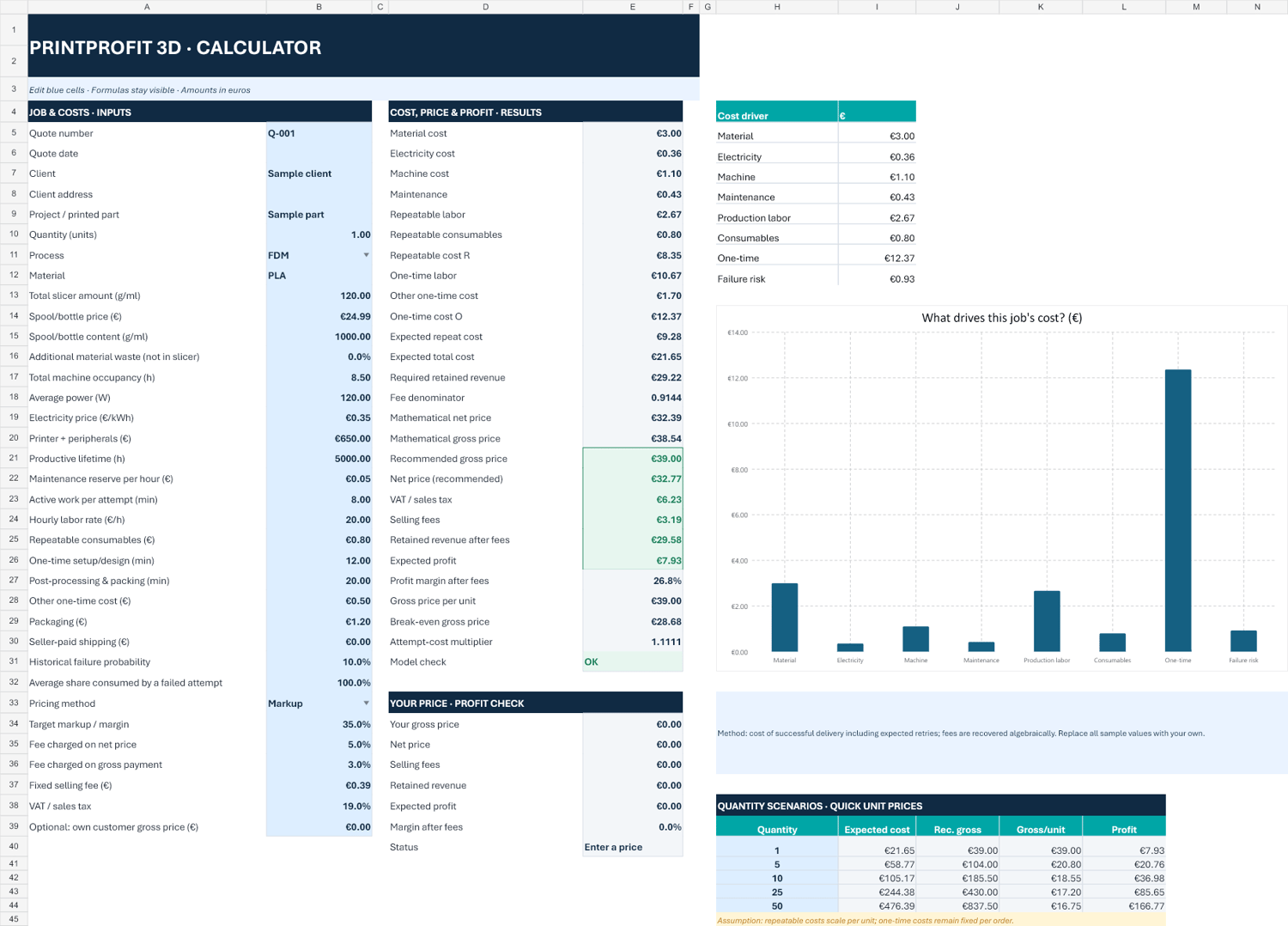Viewport: 1288px width, 926px height.
Task: Select the Target markup value 35.0%
Action: tap(319, 724)
